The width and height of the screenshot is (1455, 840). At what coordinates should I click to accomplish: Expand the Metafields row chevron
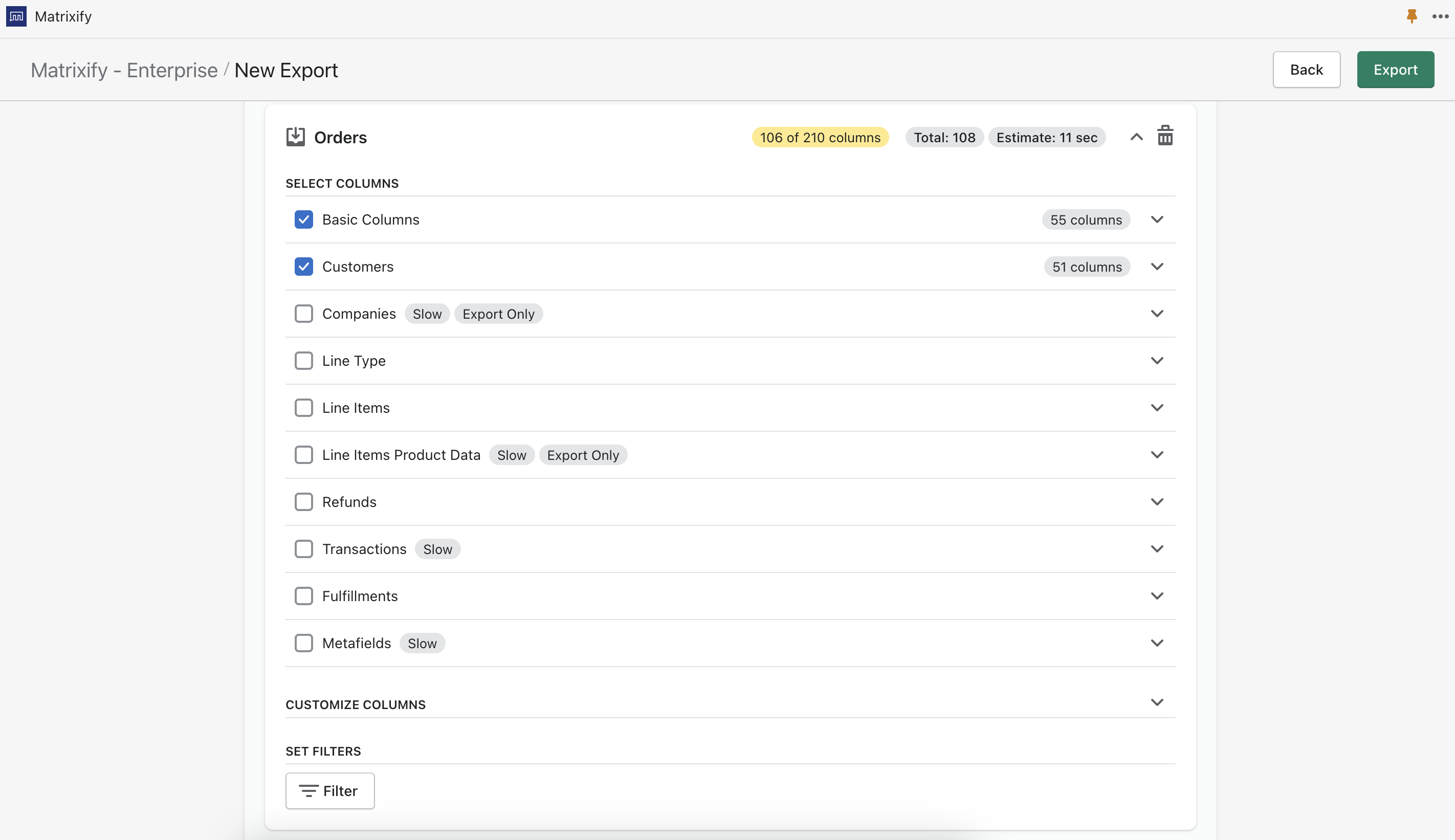tap(1157, 643)
